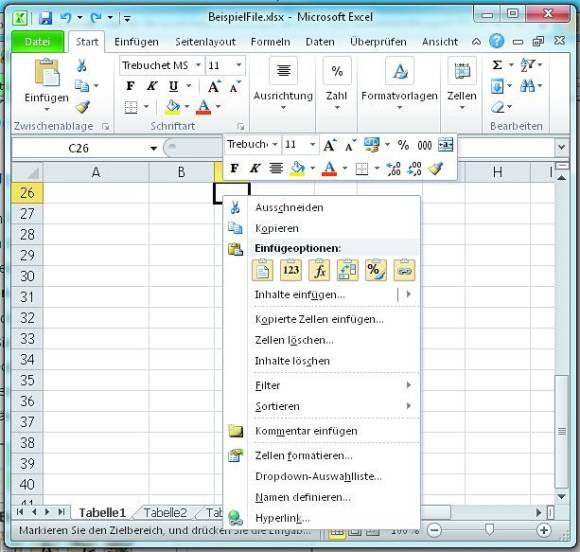Click the Copy icon in Zwischenablage group
The height and width of the screenshot is (552, 580).
(82, 86)
